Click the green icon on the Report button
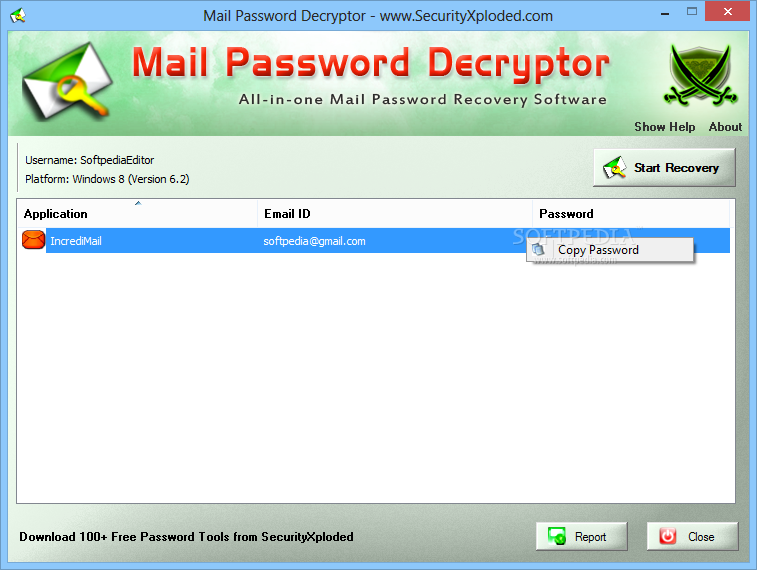 click(x=557, y=536)
